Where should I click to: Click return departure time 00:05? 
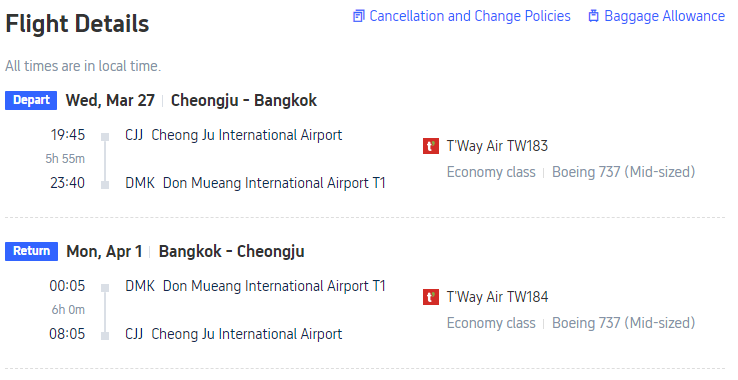point(67,286)
